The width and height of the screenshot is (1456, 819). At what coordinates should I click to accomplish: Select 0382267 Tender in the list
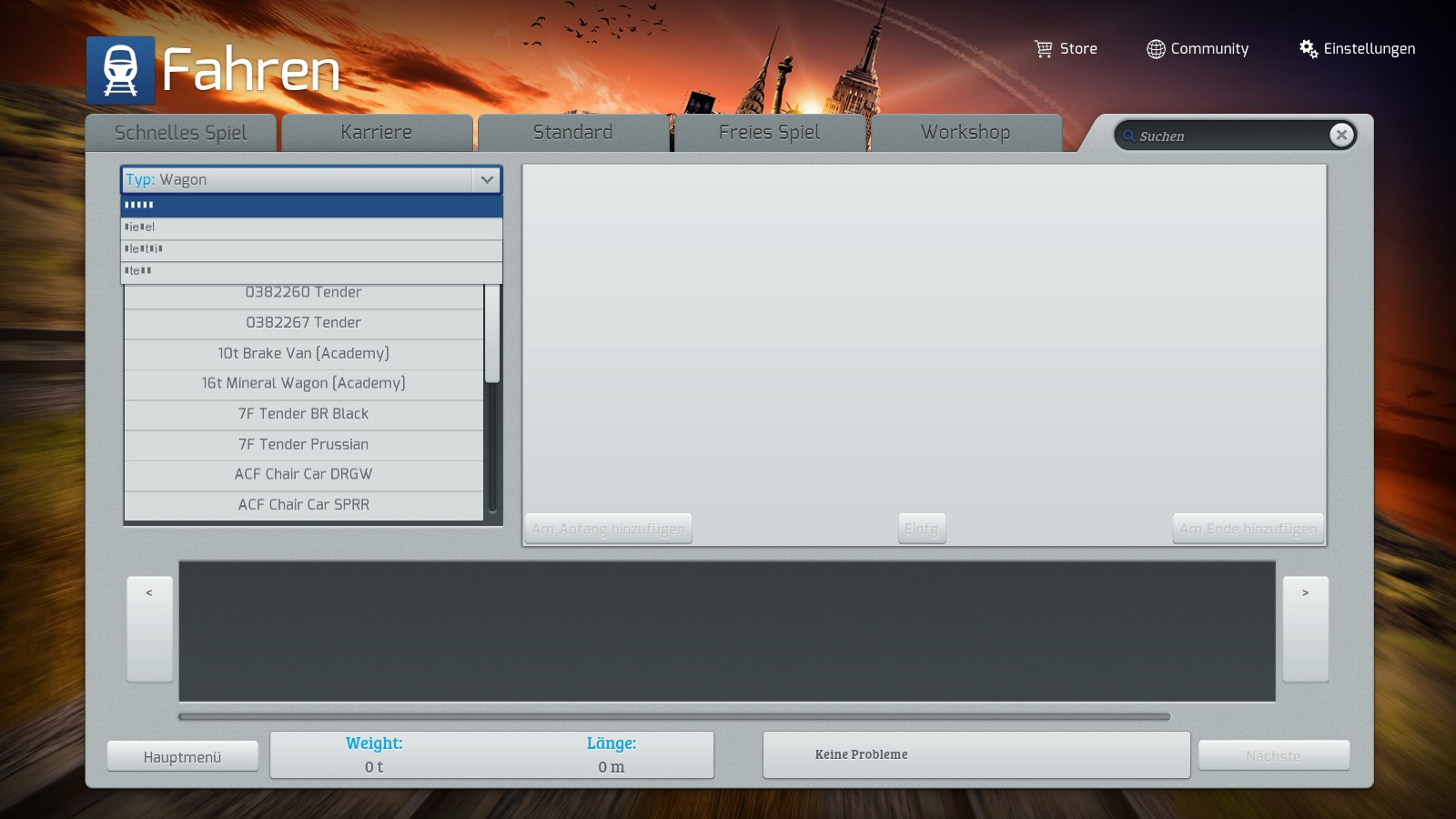pos(303,323)
